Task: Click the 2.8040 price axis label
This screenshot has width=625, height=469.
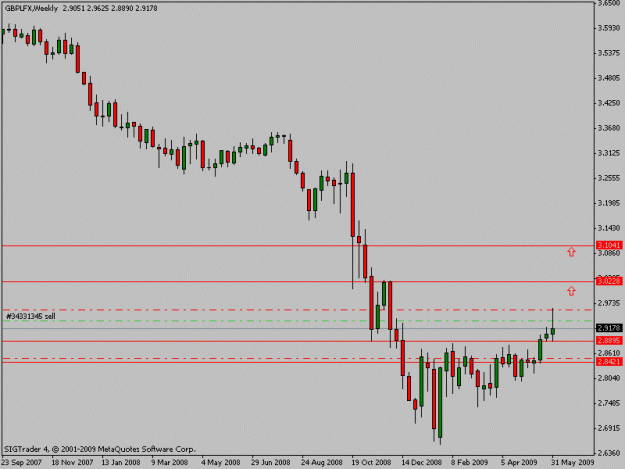Action: [x=609, y=378]
